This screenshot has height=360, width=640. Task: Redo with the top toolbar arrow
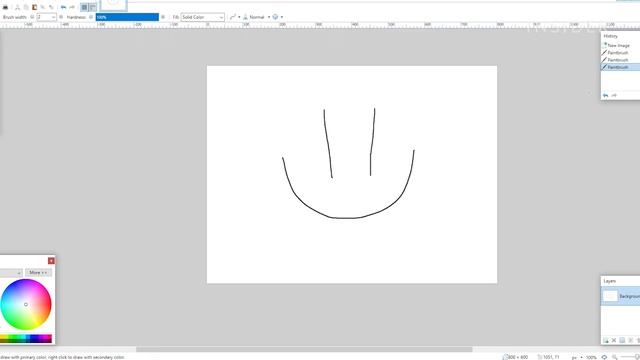coord(72,7)
